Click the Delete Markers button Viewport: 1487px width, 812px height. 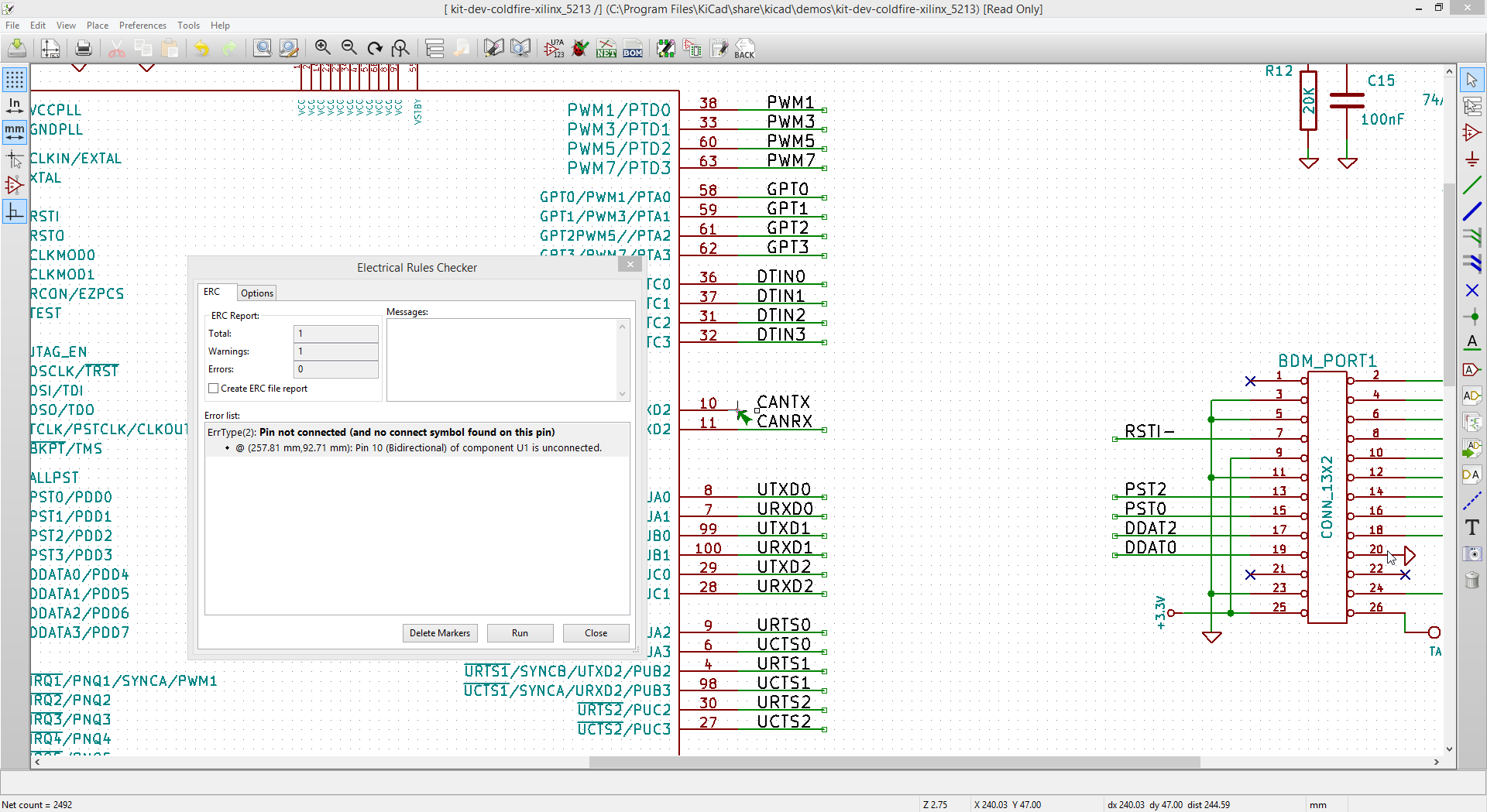(x=440, y=633)
